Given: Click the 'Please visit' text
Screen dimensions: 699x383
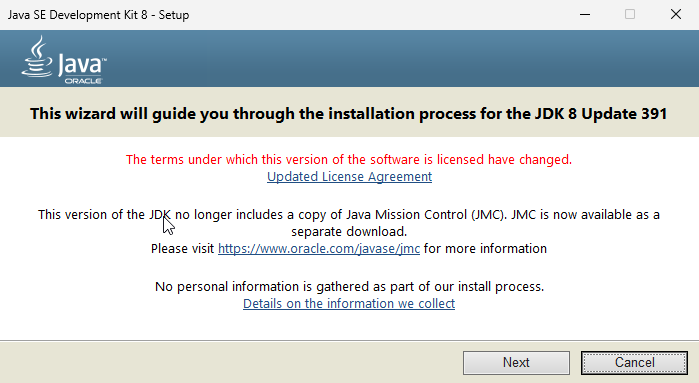Looking at the screenshot, I should click(x=182, y=248).
